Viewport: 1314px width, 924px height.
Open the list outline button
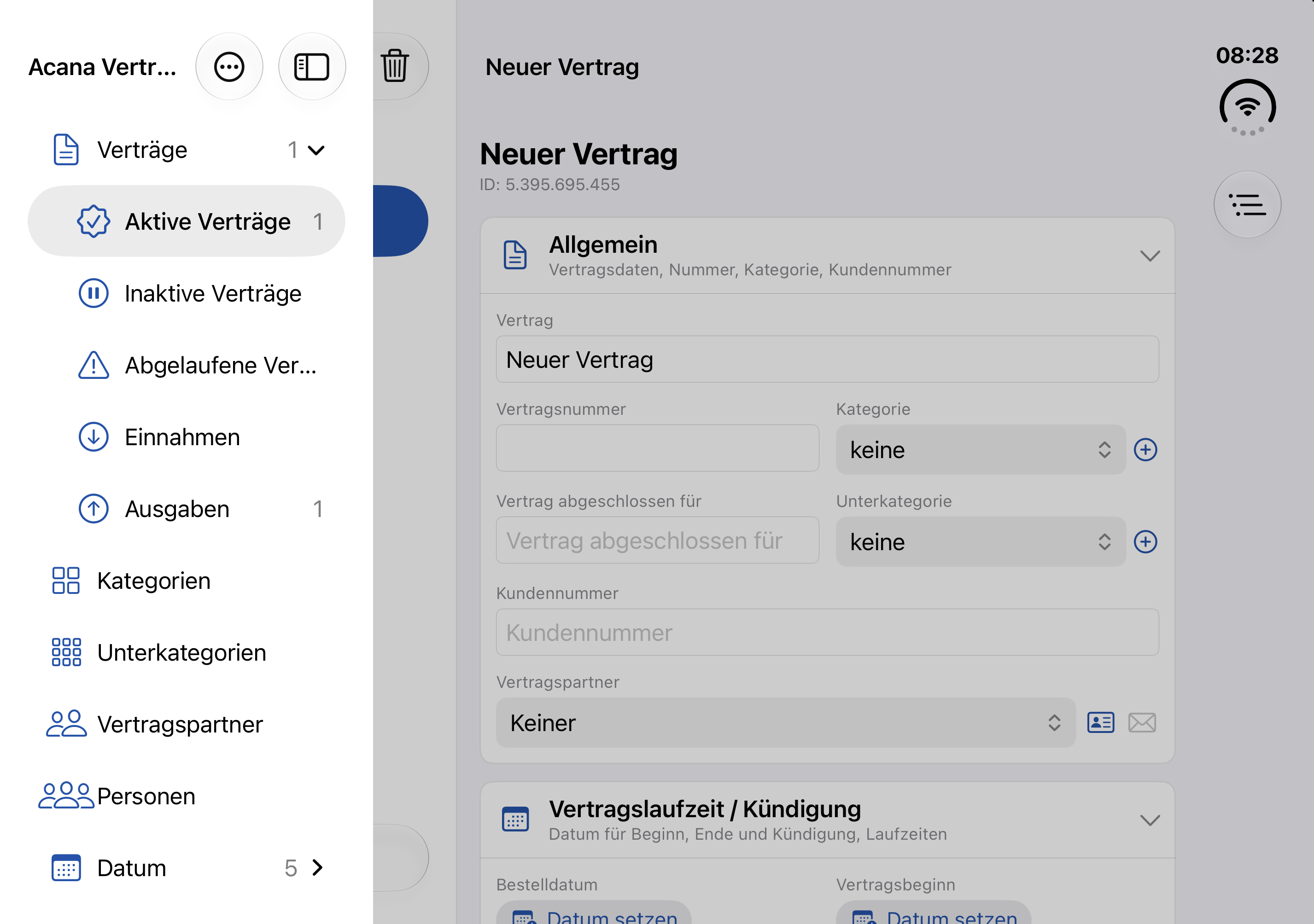click(1247, 205)
